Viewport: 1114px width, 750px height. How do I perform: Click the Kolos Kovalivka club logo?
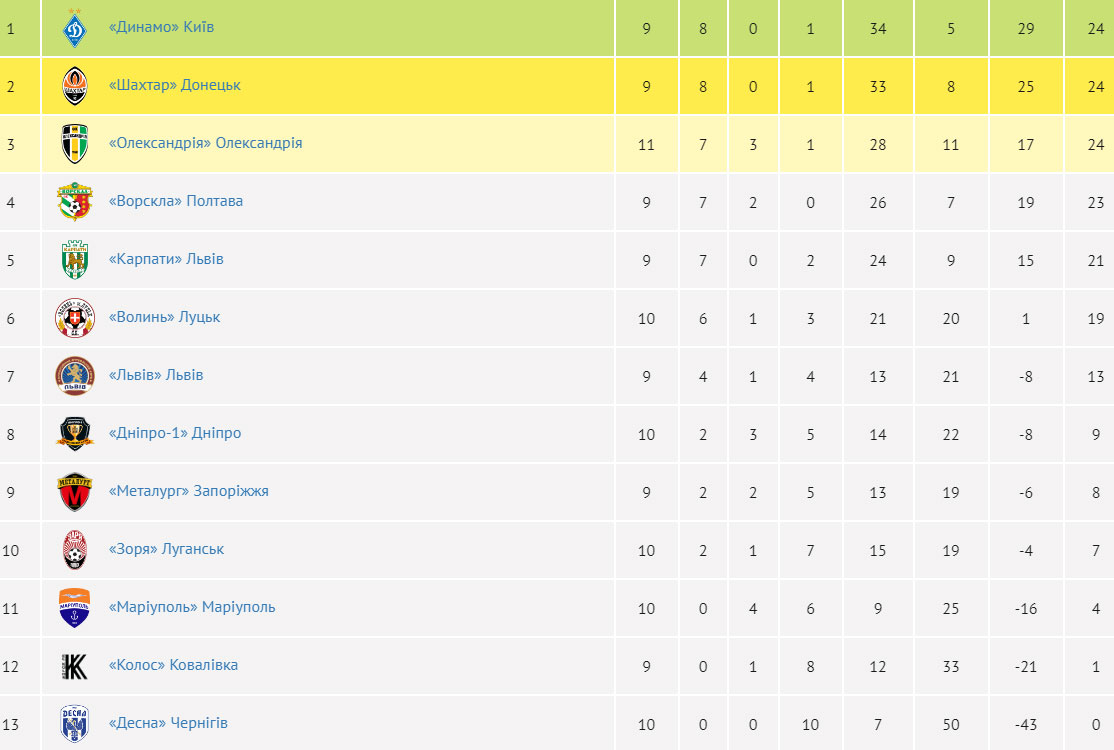pyautogui.click(x=75, y=666)
